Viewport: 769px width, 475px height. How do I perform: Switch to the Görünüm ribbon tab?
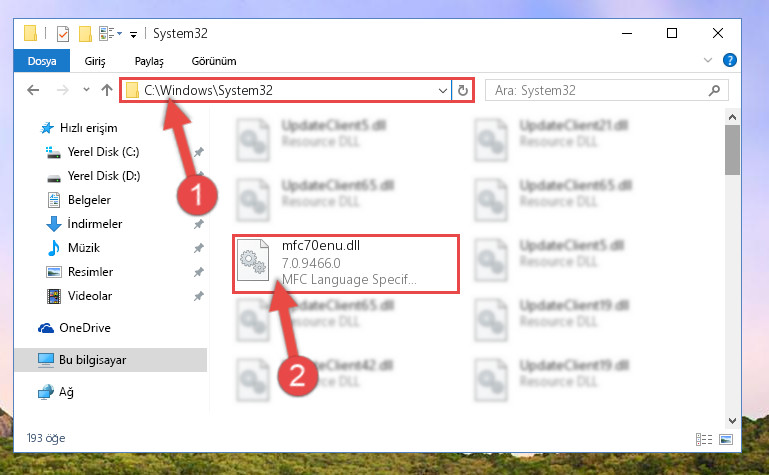[214, 61]
